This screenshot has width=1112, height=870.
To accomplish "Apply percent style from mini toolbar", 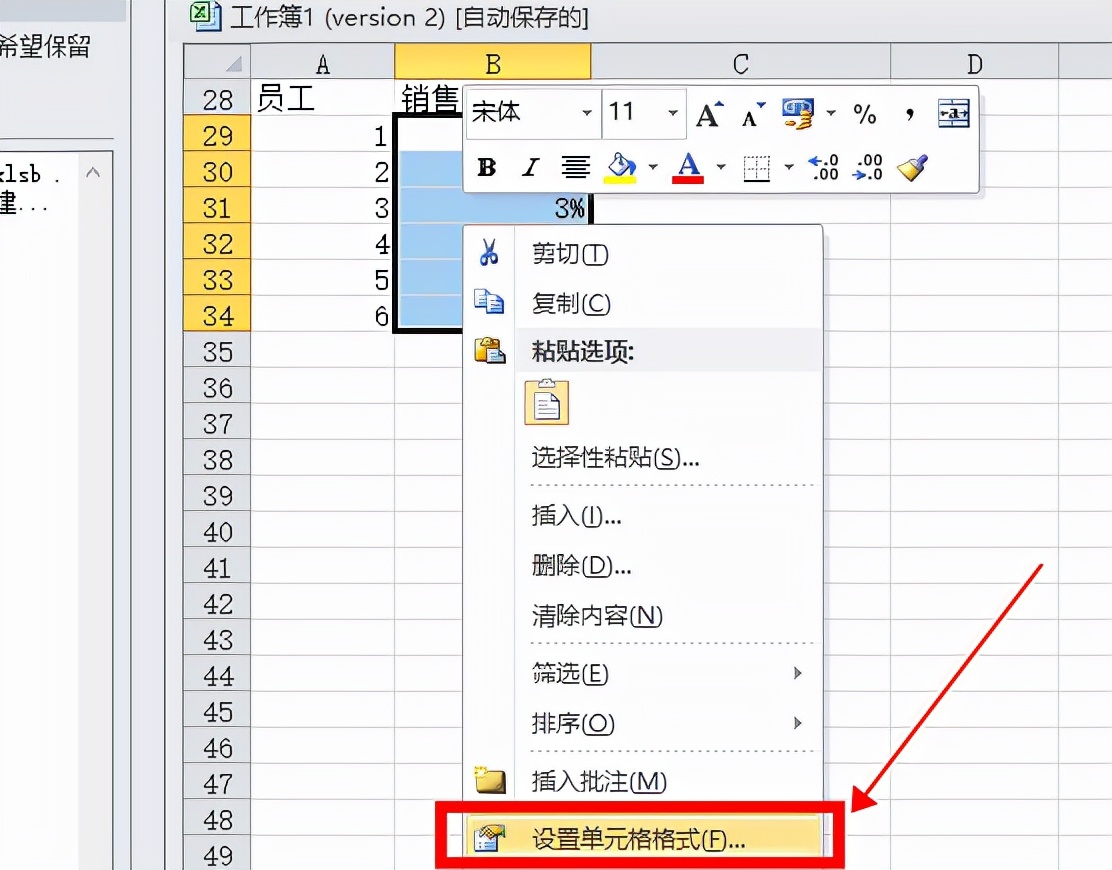I will click(864, 113).
